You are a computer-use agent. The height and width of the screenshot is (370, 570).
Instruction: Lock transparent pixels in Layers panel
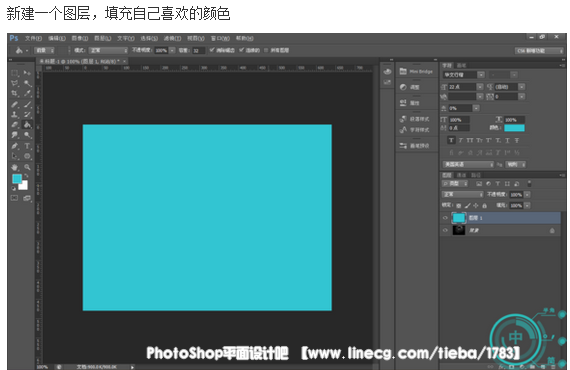tap(459, 205)
